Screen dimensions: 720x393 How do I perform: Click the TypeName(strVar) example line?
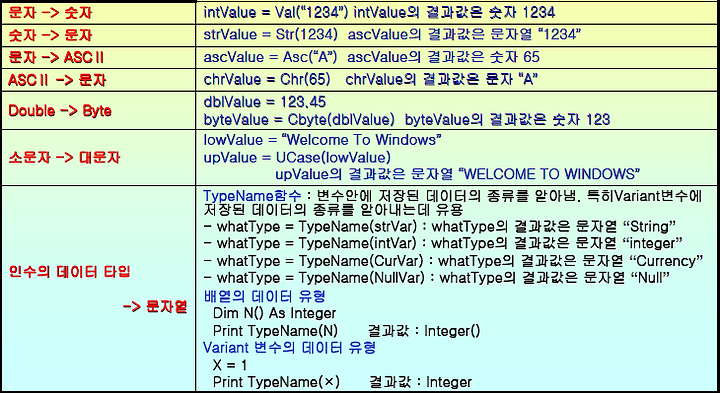[439, 227]
